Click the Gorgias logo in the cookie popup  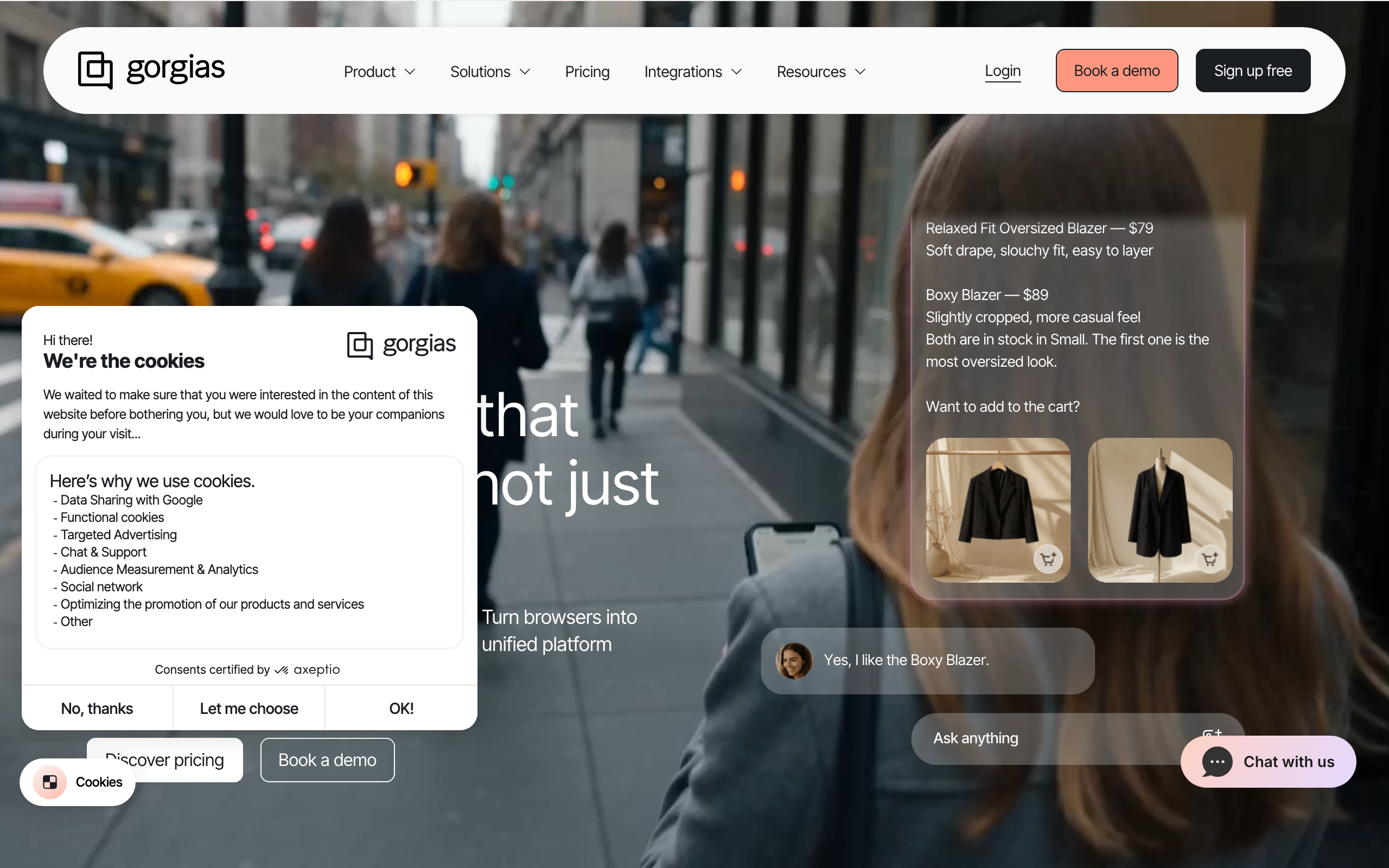click(x=401, y=345)
